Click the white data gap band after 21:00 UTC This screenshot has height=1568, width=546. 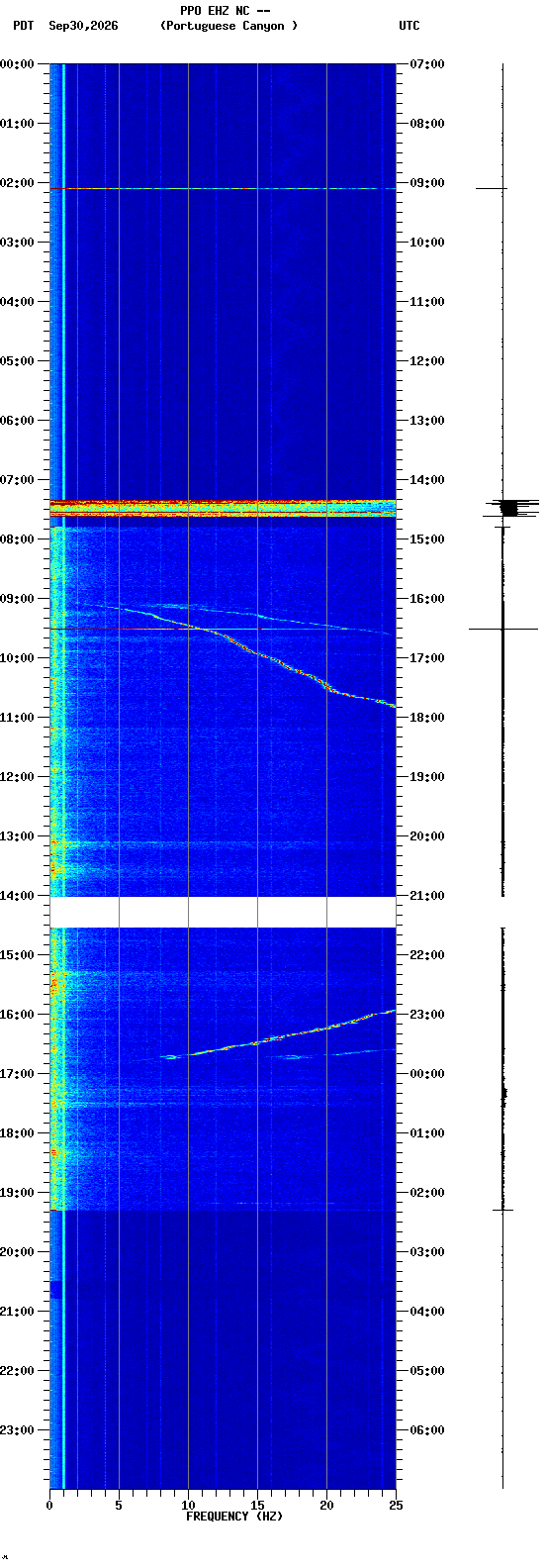pyautogui.click(x=223, y=912)
